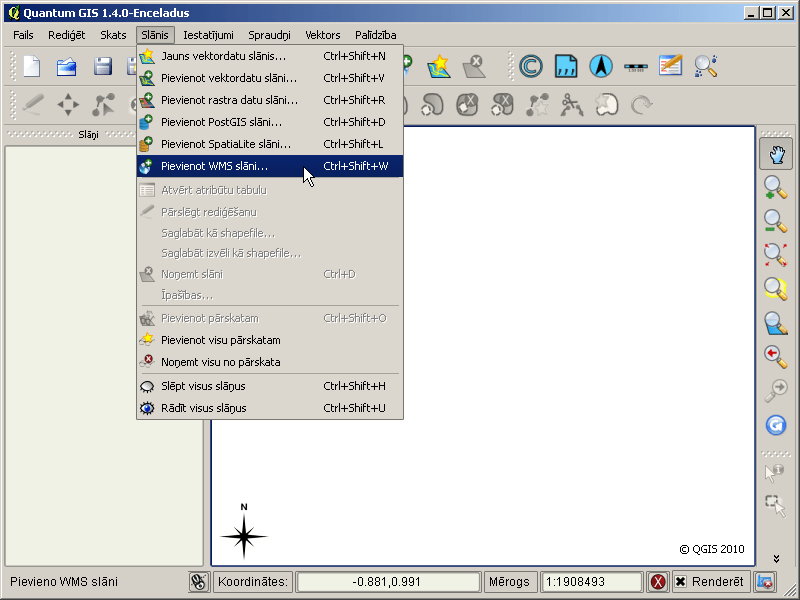800x600 pixels.
Task: Open the Palīdzība menu
Action: pos(376,35)
